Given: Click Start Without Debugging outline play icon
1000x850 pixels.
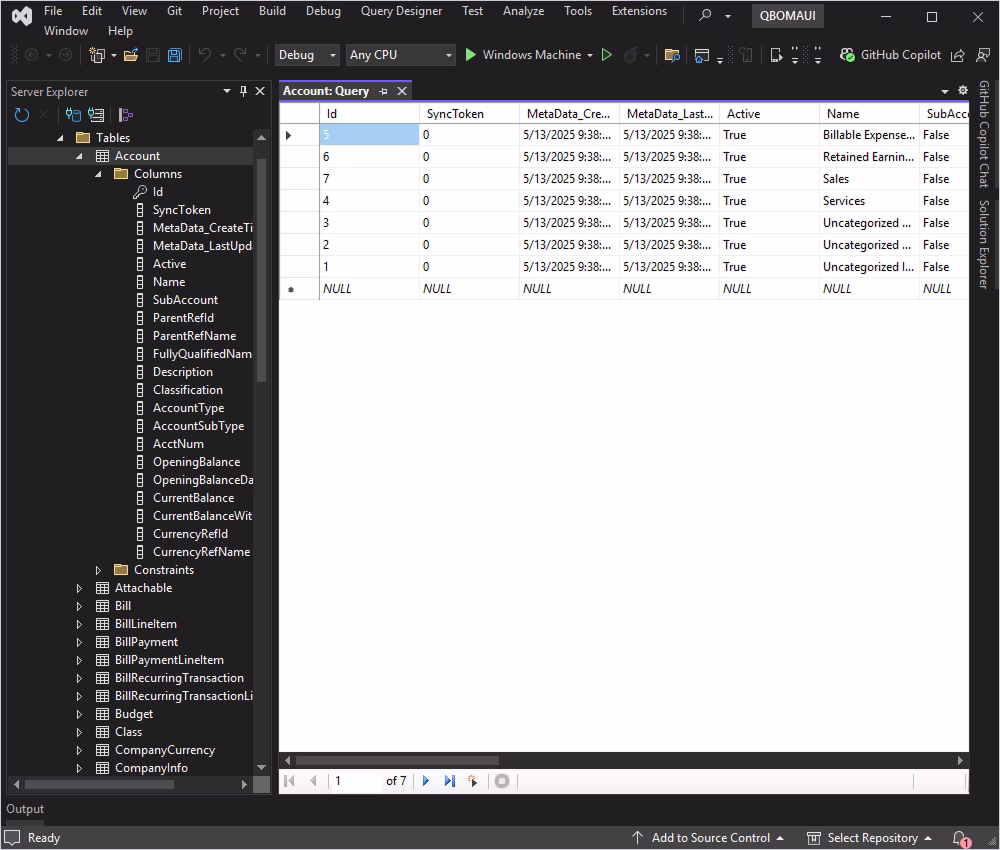Looking at the screenshot, I should pos(607,55).
